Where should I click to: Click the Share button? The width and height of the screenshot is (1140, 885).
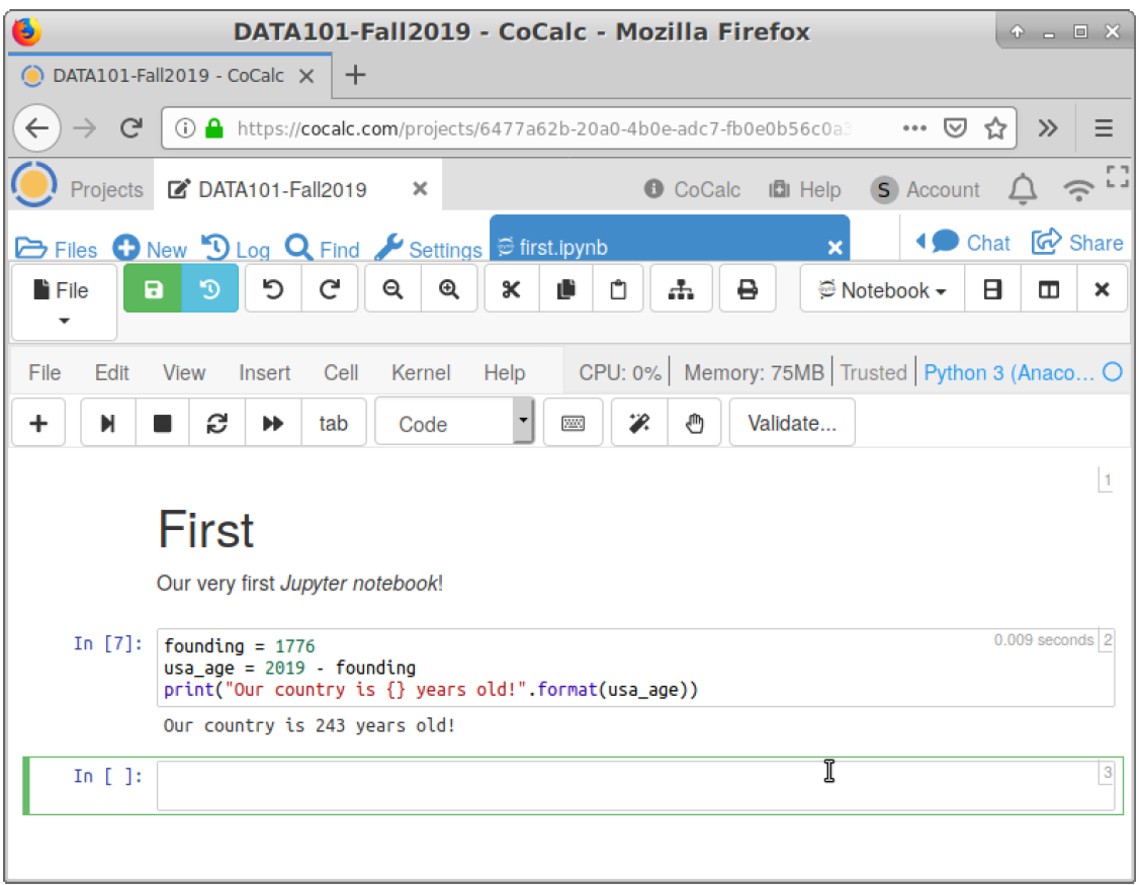tap(1077, 241)
